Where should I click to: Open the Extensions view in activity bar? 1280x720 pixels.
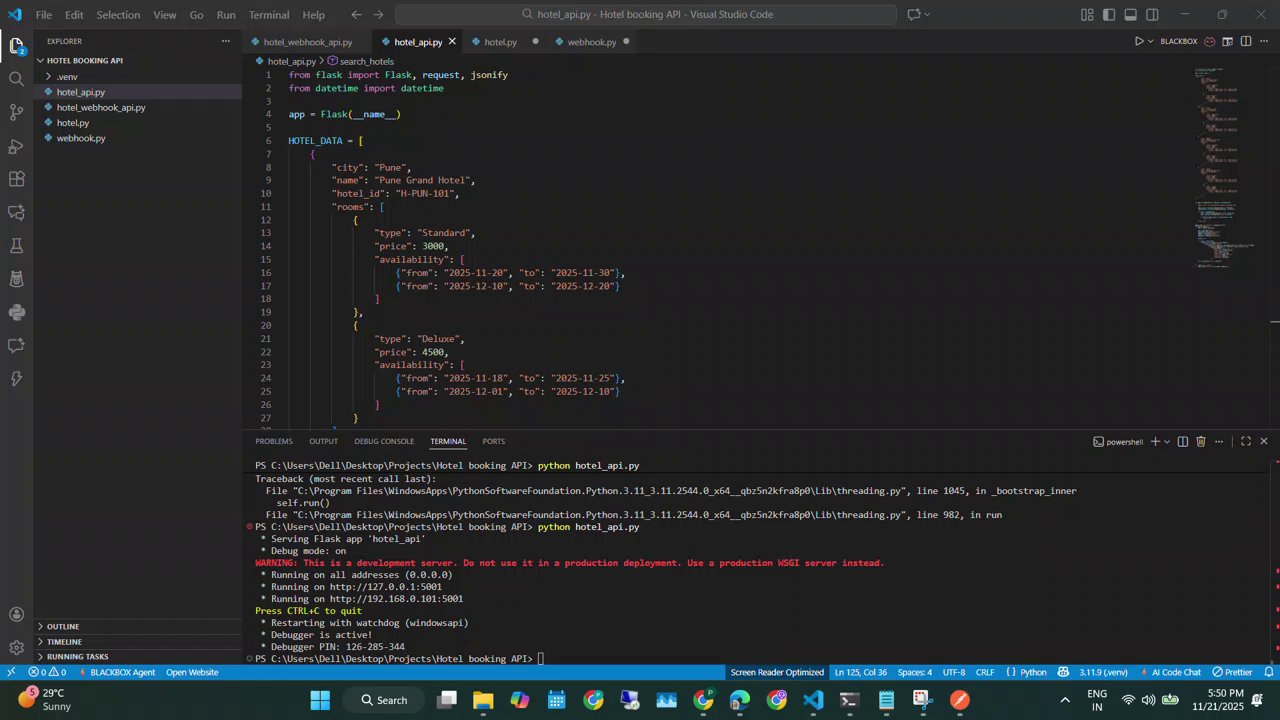pos(16,179)
